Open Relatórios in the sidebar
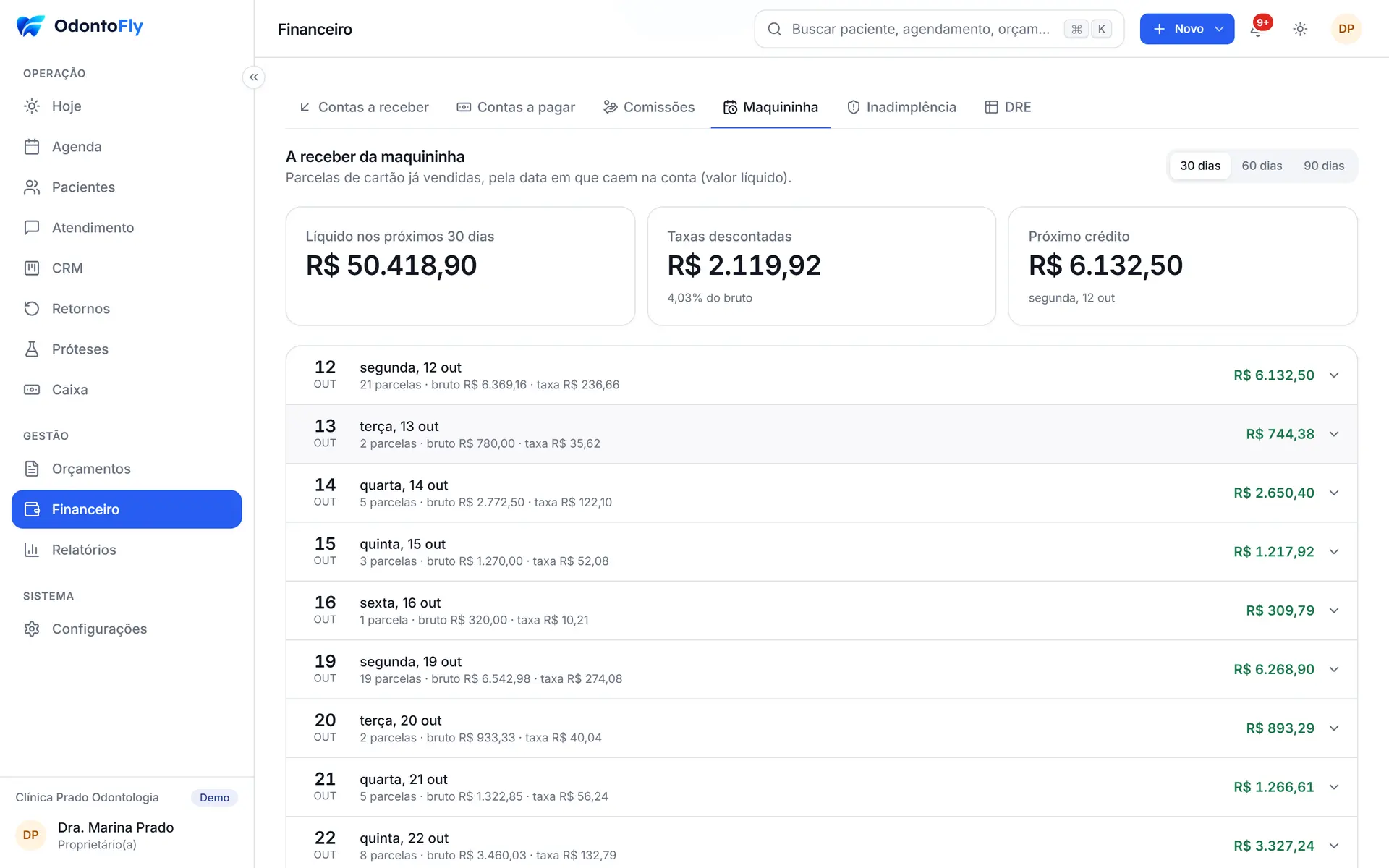This screenshot has height=868, width=1389. tap(127, 550)
